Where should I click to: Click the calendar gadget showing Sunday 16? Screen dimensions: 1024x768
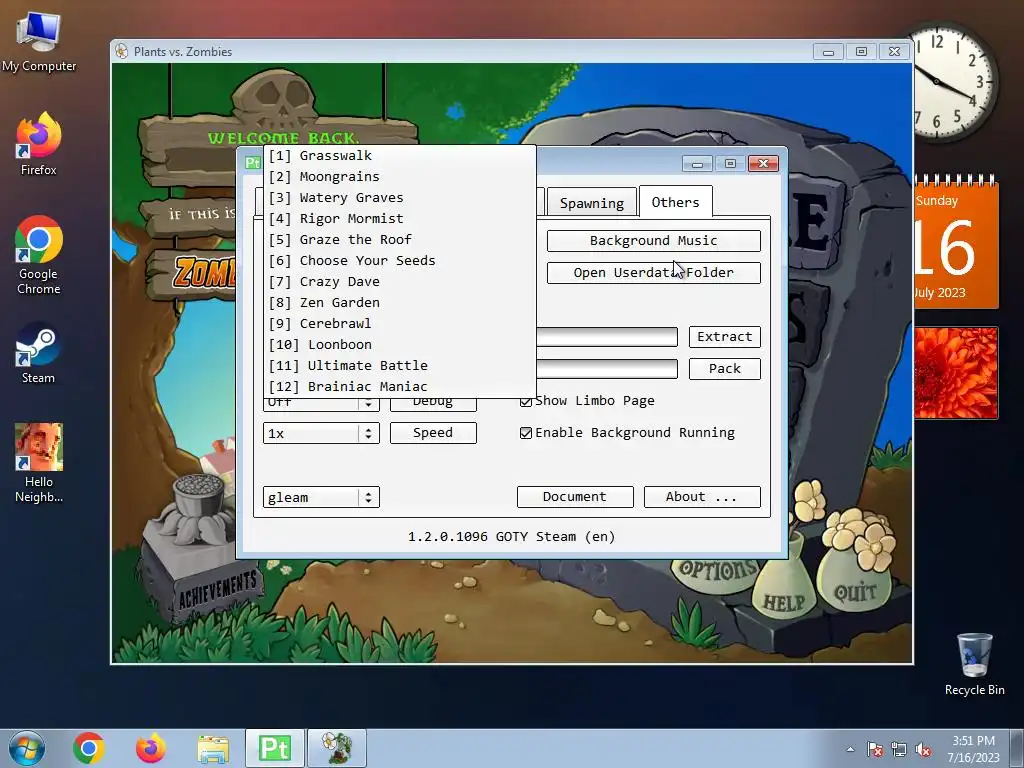[x=956, y=242]
